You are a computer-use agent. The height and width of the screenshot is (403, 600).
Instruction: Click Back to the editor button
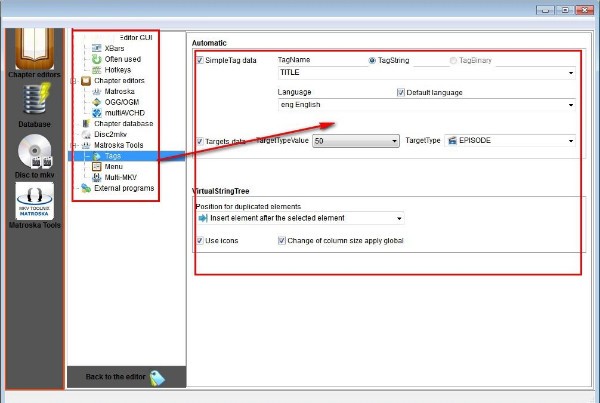126,377
